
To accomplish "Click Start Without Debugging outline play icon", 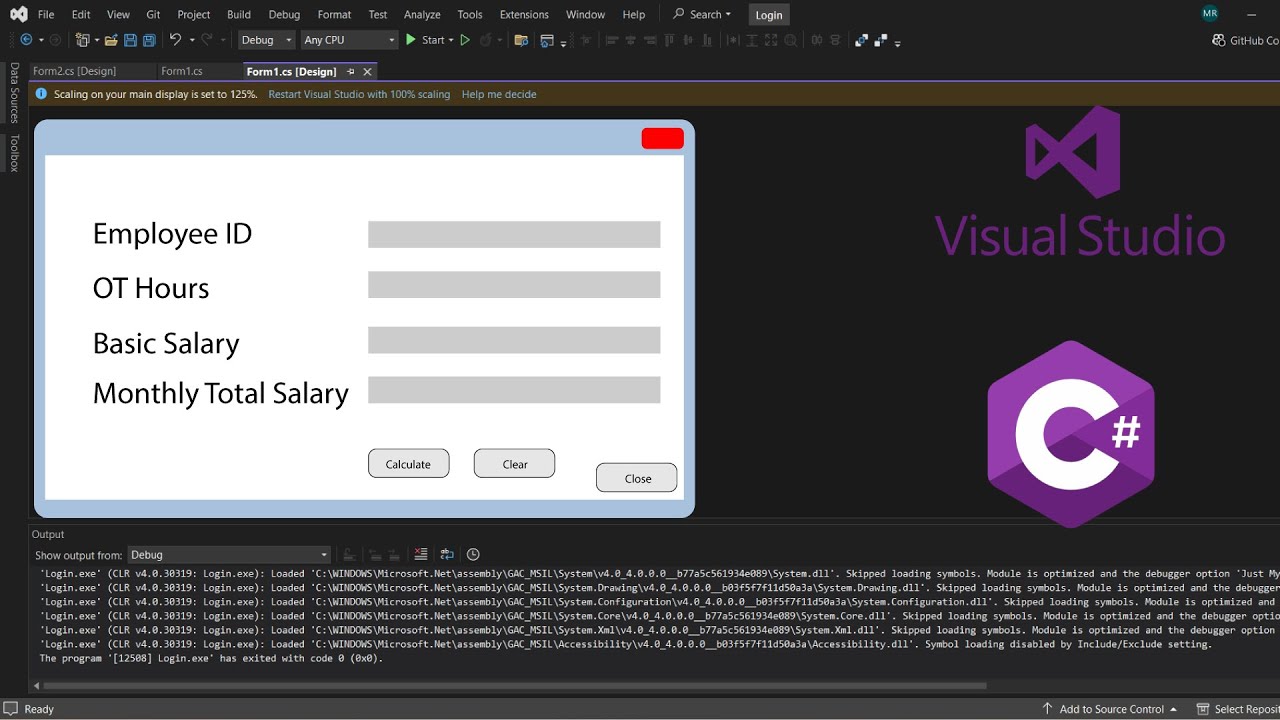I will [465, 40].
